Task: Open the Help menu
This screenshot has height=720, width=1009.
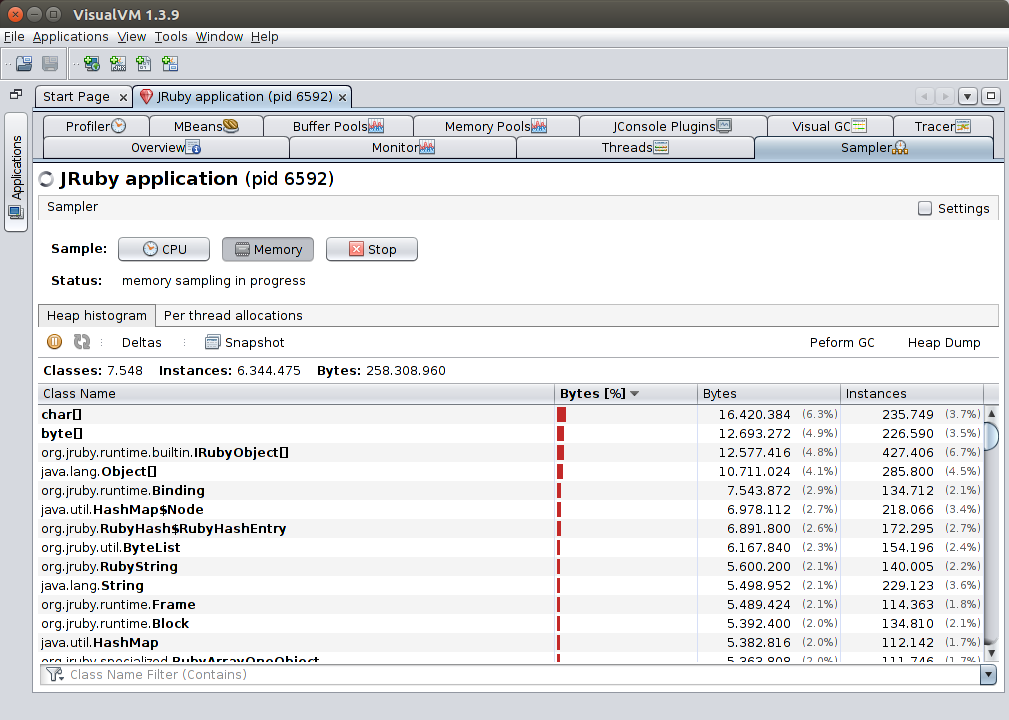Action: click(264, 37)
